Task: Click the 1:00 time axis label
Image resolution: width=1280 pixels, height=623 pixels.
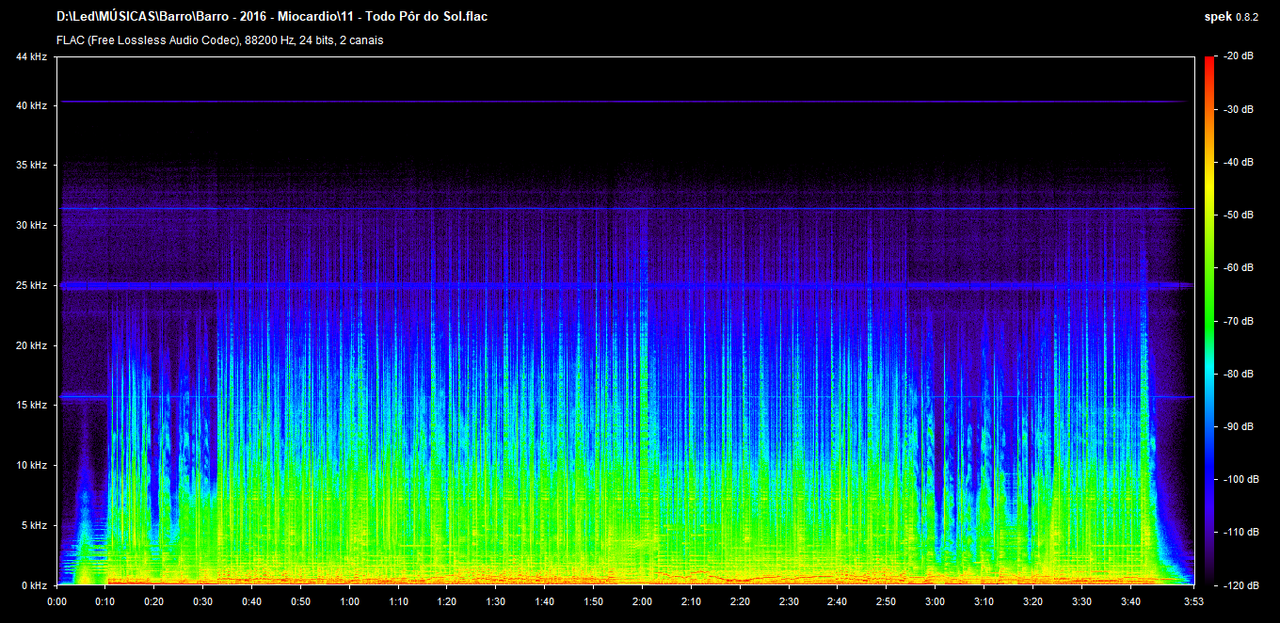Action: [350, 602]
